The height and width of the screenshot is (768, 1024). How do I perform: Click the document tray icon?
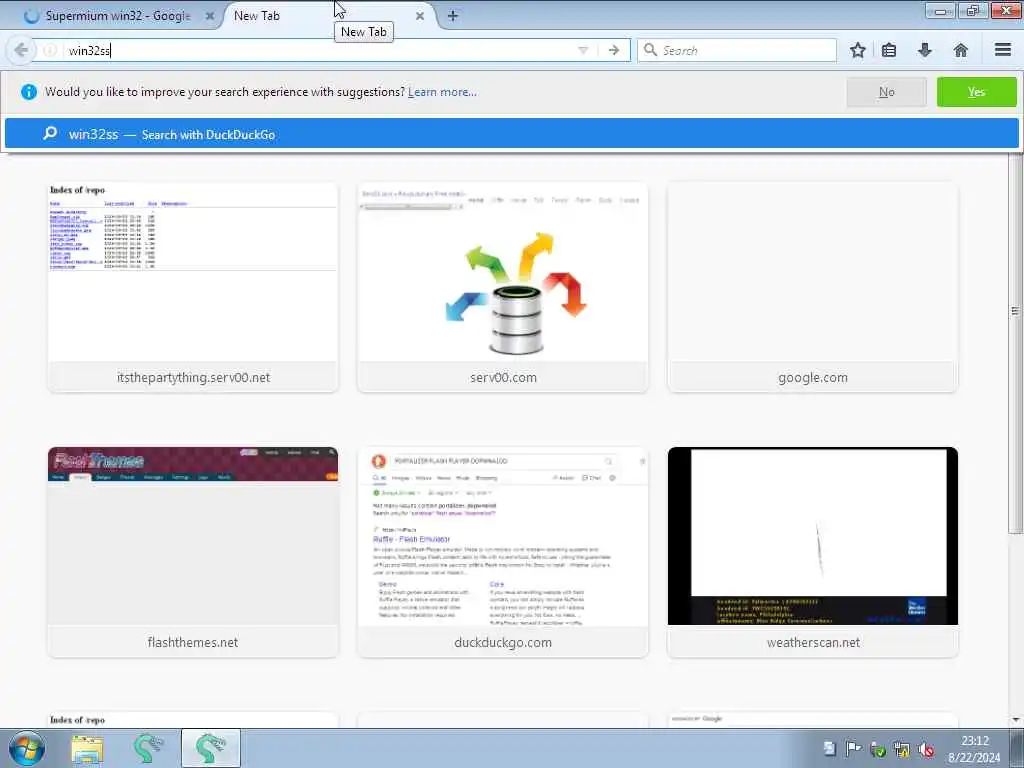click(829, 749)
